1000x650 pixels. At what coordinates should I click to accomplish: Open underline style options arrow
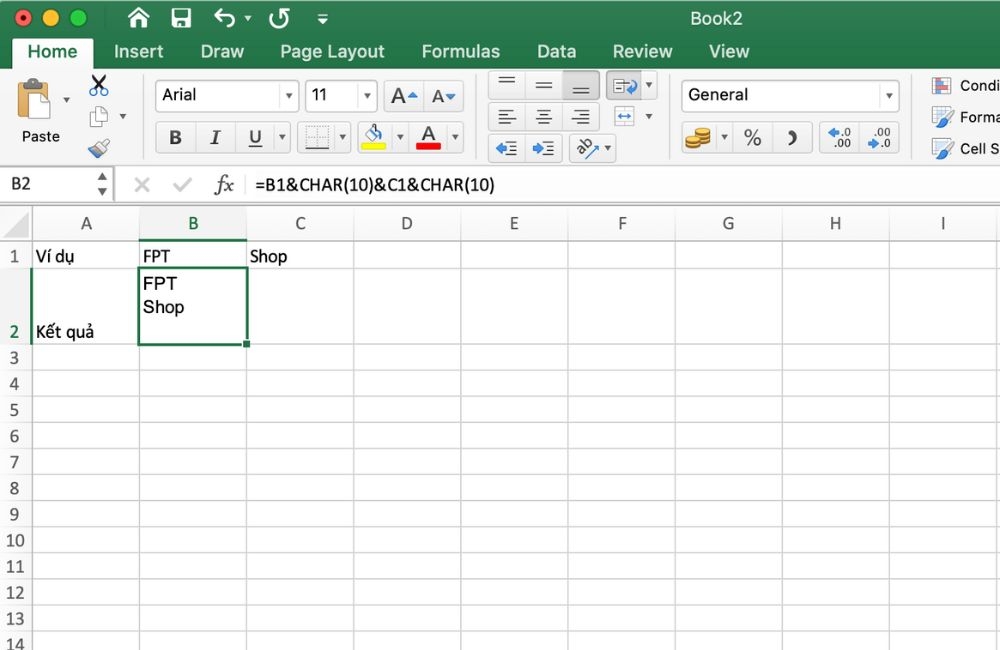point(282,137)
